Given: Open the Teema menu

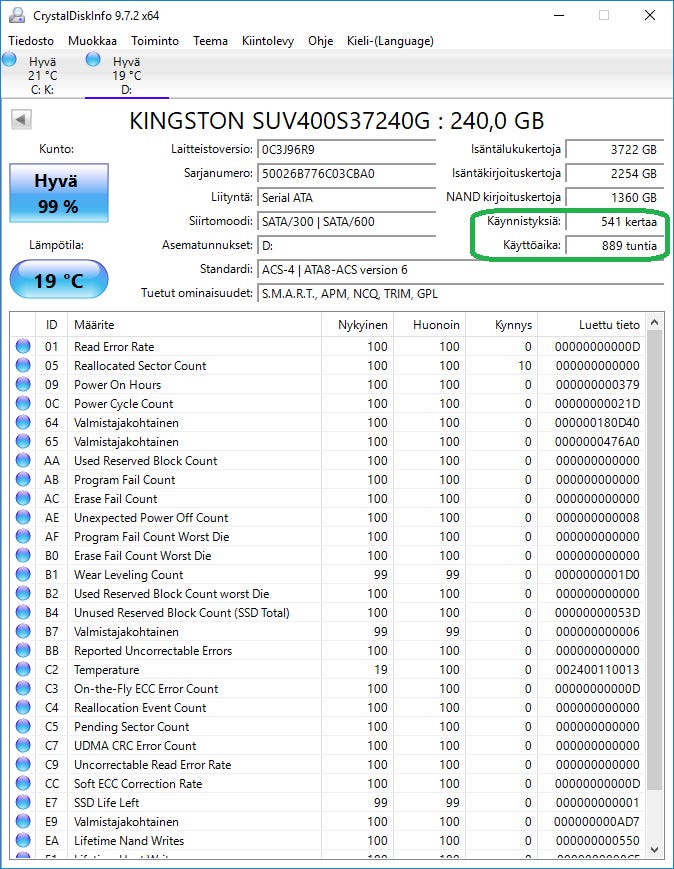Looking at the screenshot, I should tap(210, 40).
